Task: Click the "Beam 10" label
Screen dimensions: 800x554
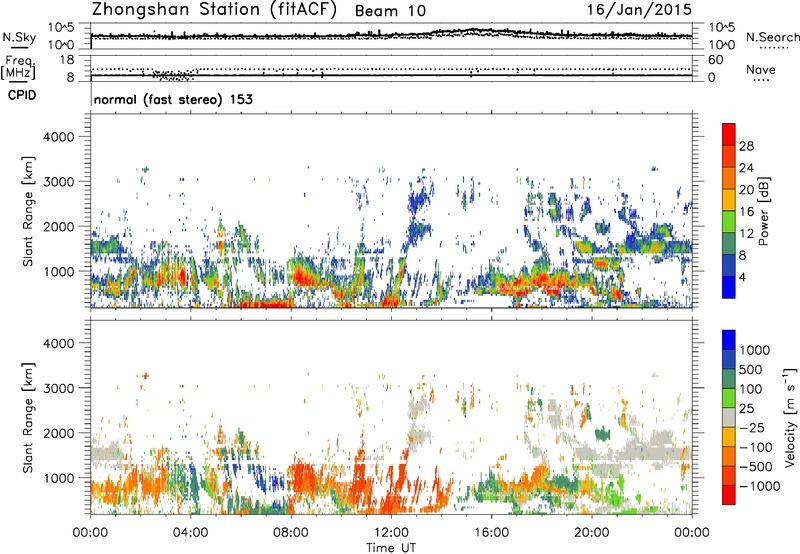Action: click(390, 11)
